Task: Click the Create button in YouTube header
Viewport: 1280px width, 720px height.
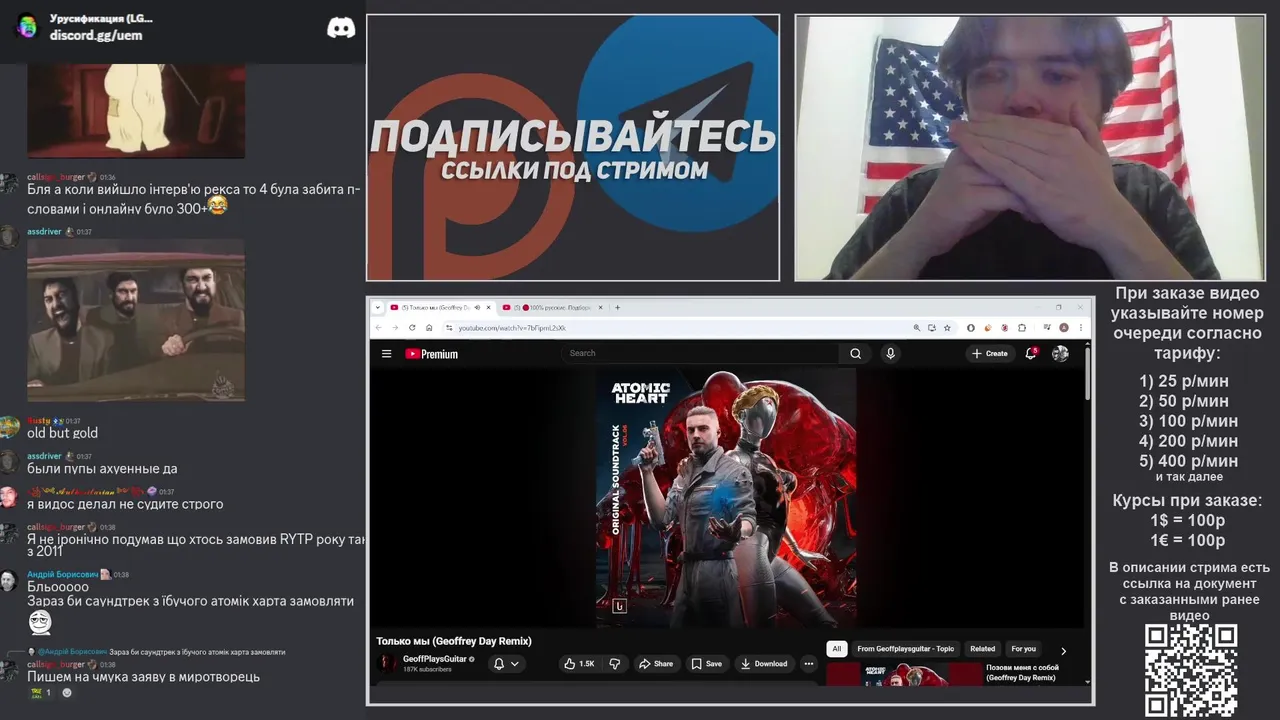Action: 990,353
